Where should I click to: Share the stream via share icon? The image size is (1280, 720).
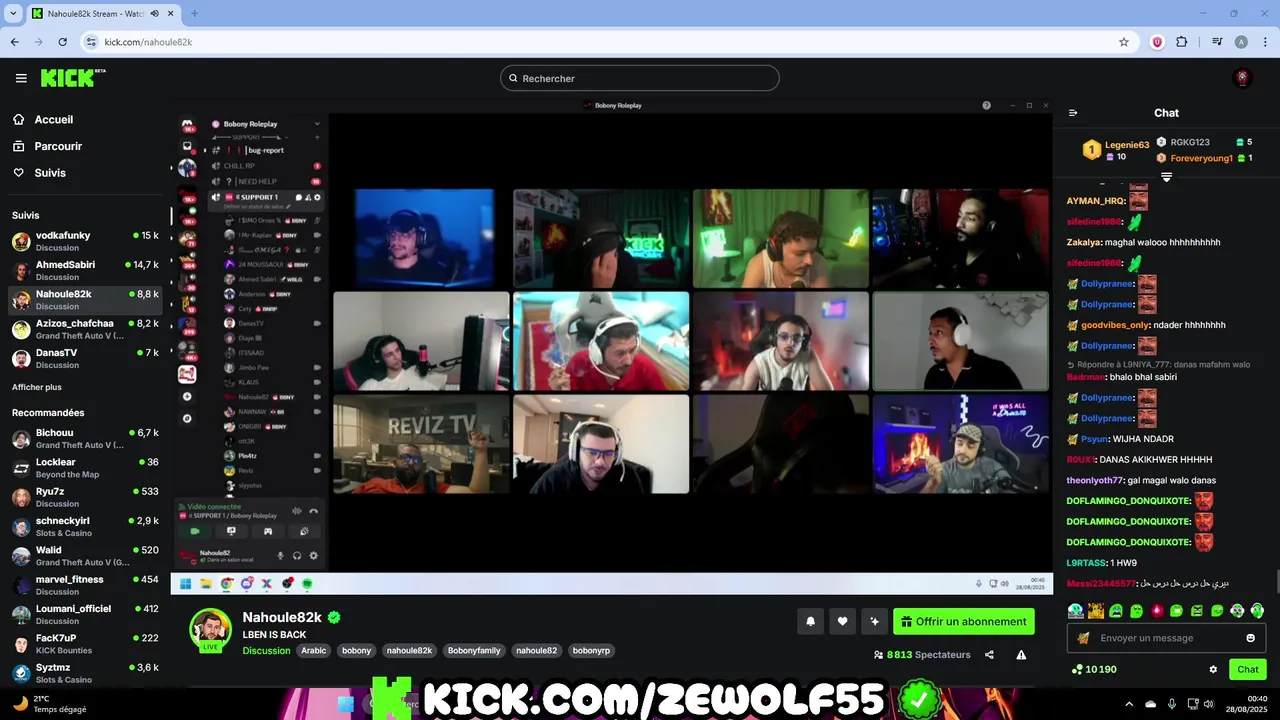pos(989,655)
